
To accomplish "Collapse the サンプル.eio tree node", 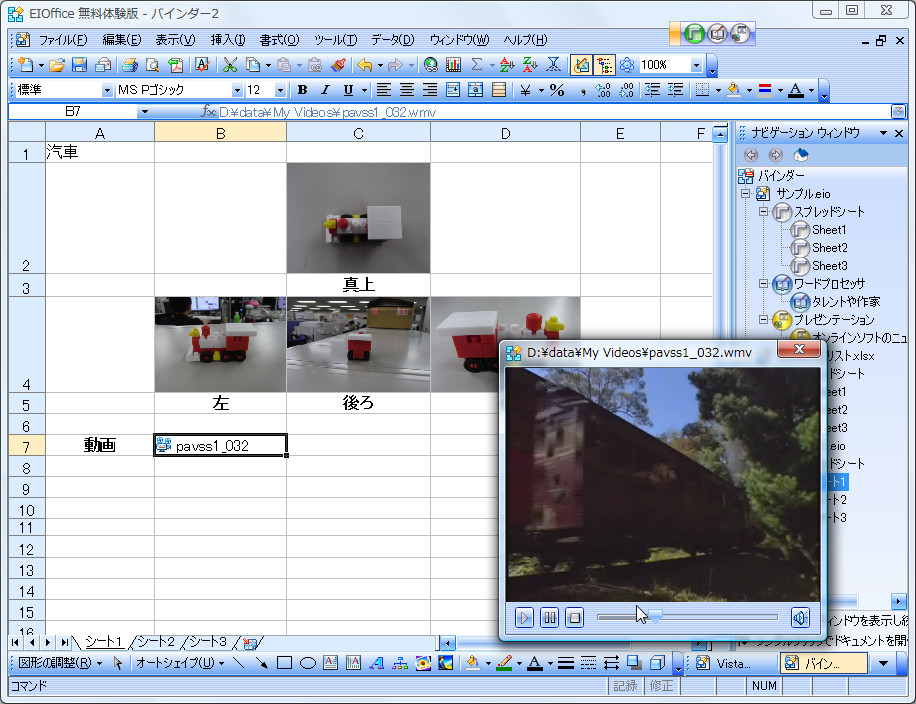I will pyautogui.click(x=745, y=193).
